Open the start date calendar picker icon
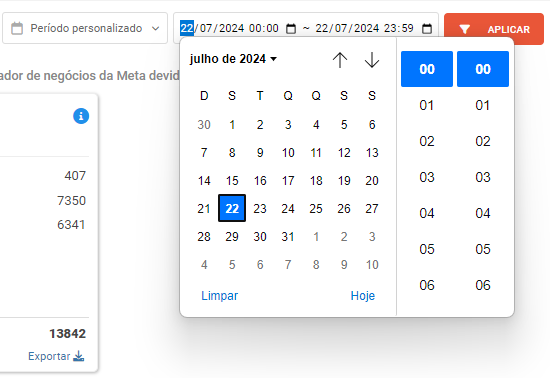 pos(291,28)
